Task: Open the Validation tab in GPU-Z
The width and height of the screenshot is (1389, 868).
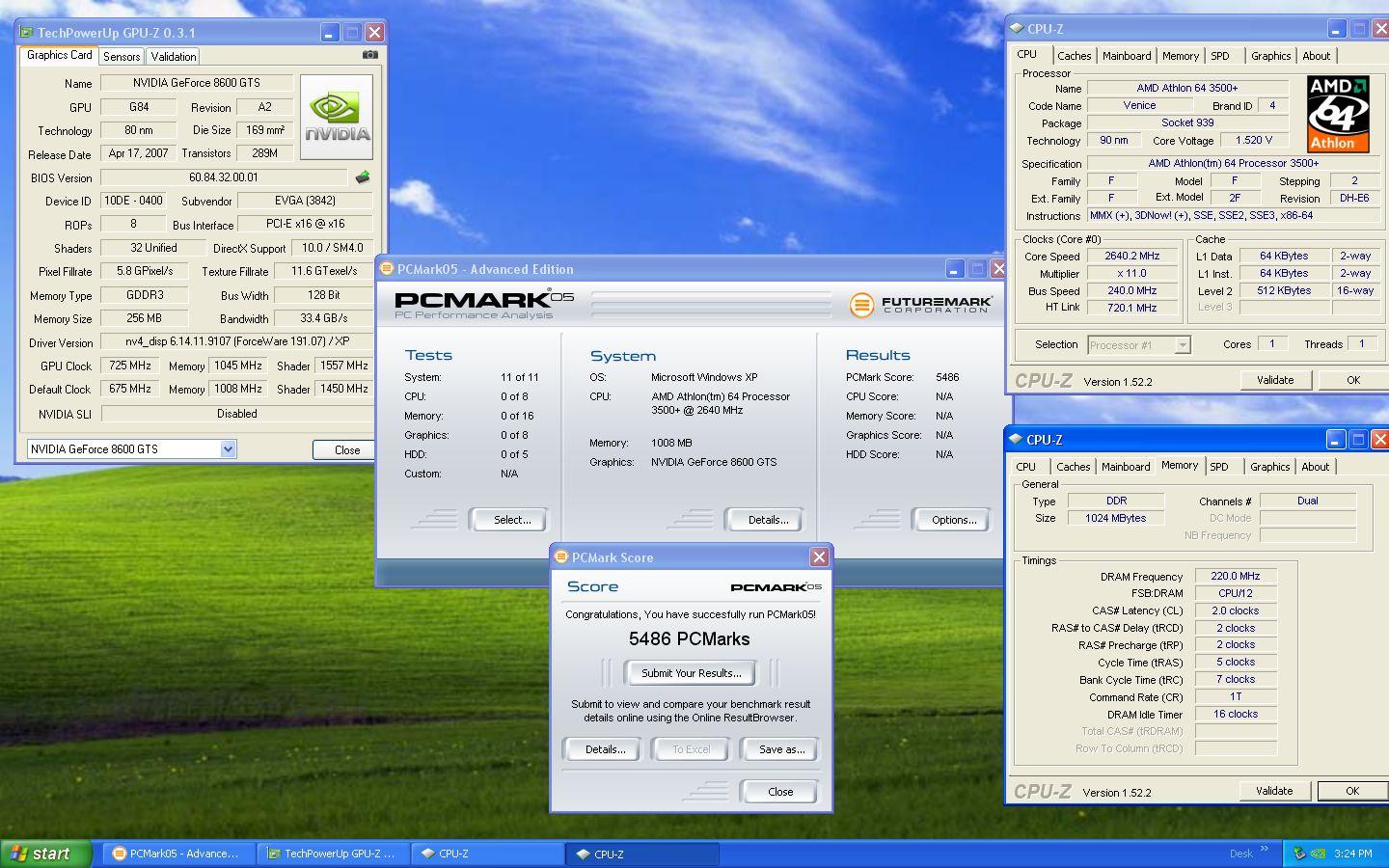Action: pyautogui.click(x=173, y=57)
